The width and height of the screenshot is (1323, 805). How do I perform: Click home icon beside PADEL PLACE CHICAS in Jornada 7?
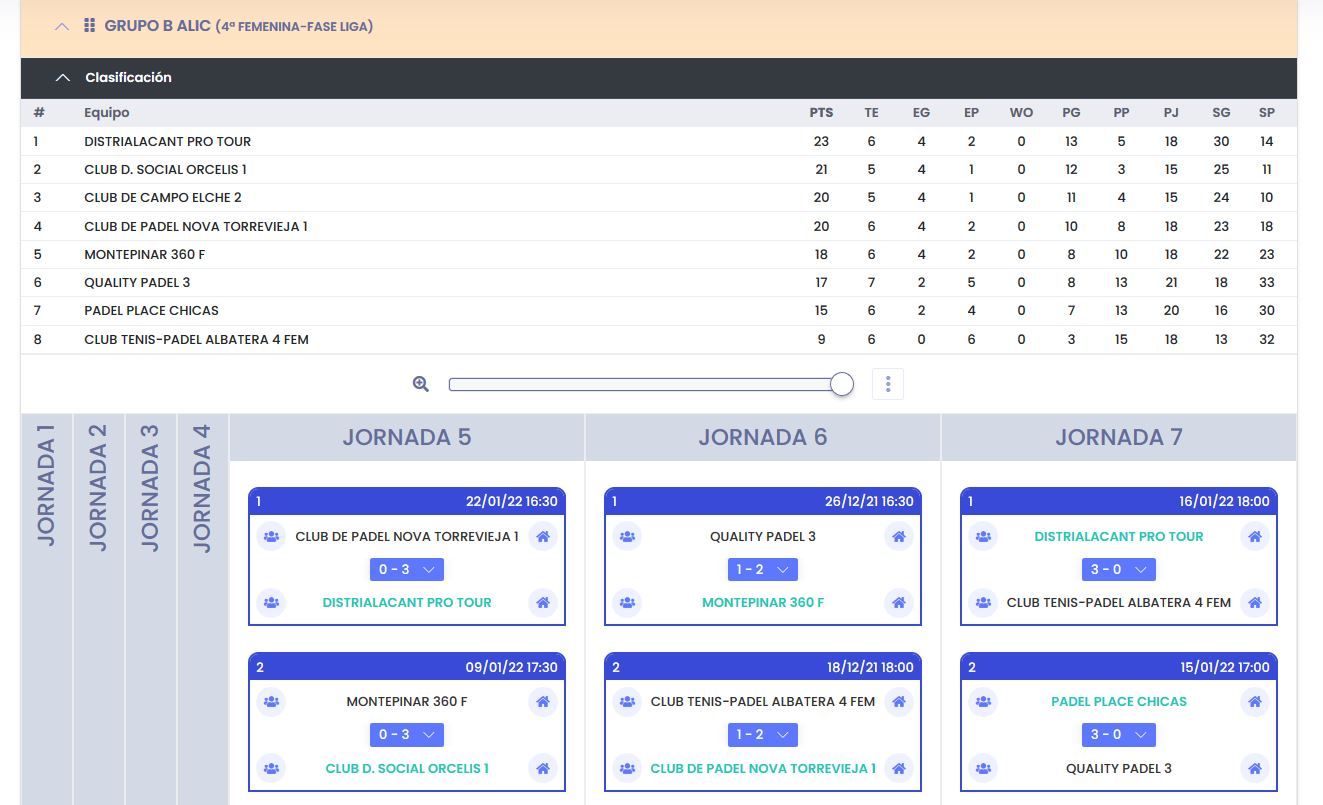coord(1255,702)
